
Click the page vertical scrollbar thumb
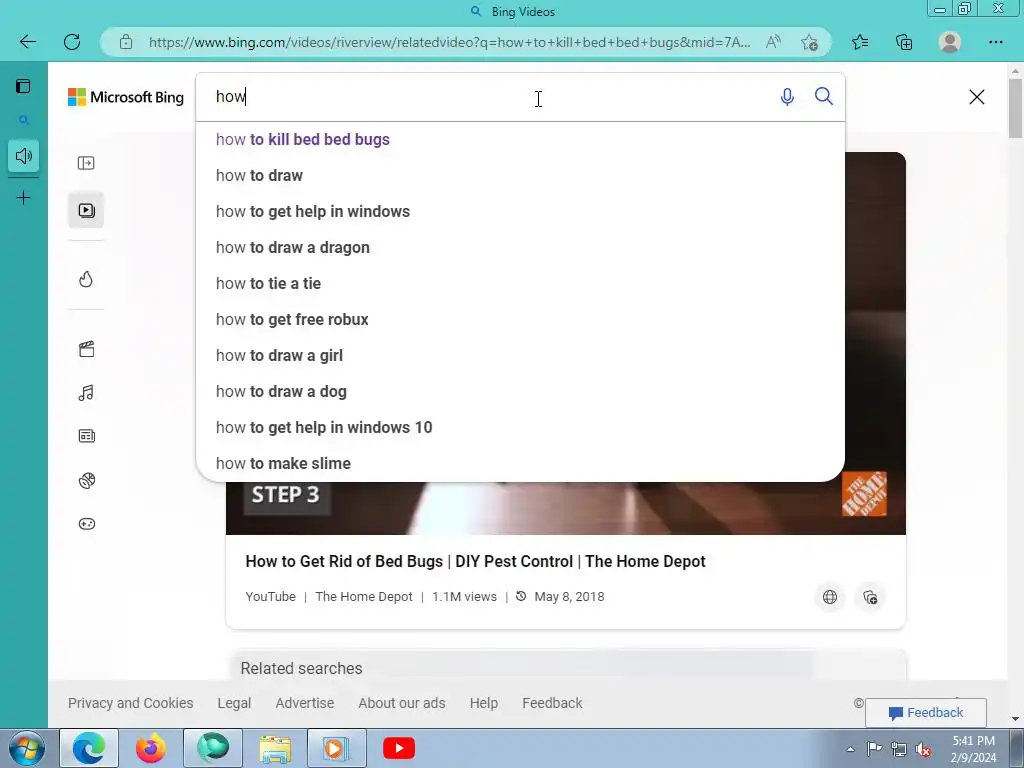point(1016,108)
